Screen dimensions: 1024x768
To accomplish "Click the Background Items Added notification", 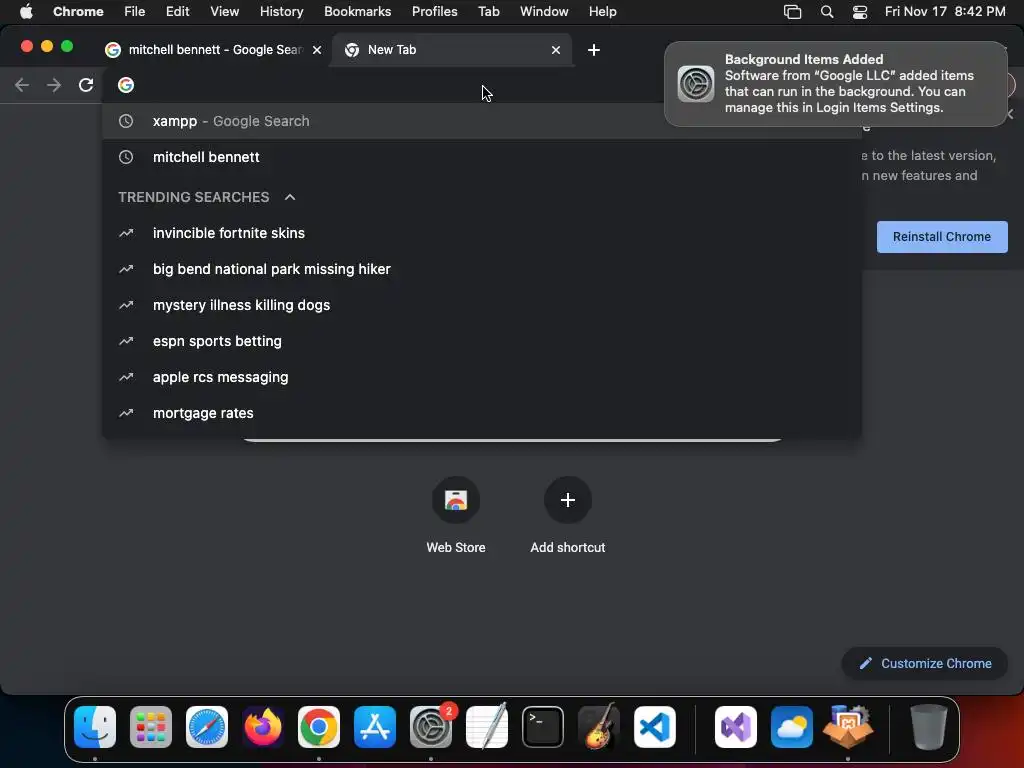I will coord(835,84).
